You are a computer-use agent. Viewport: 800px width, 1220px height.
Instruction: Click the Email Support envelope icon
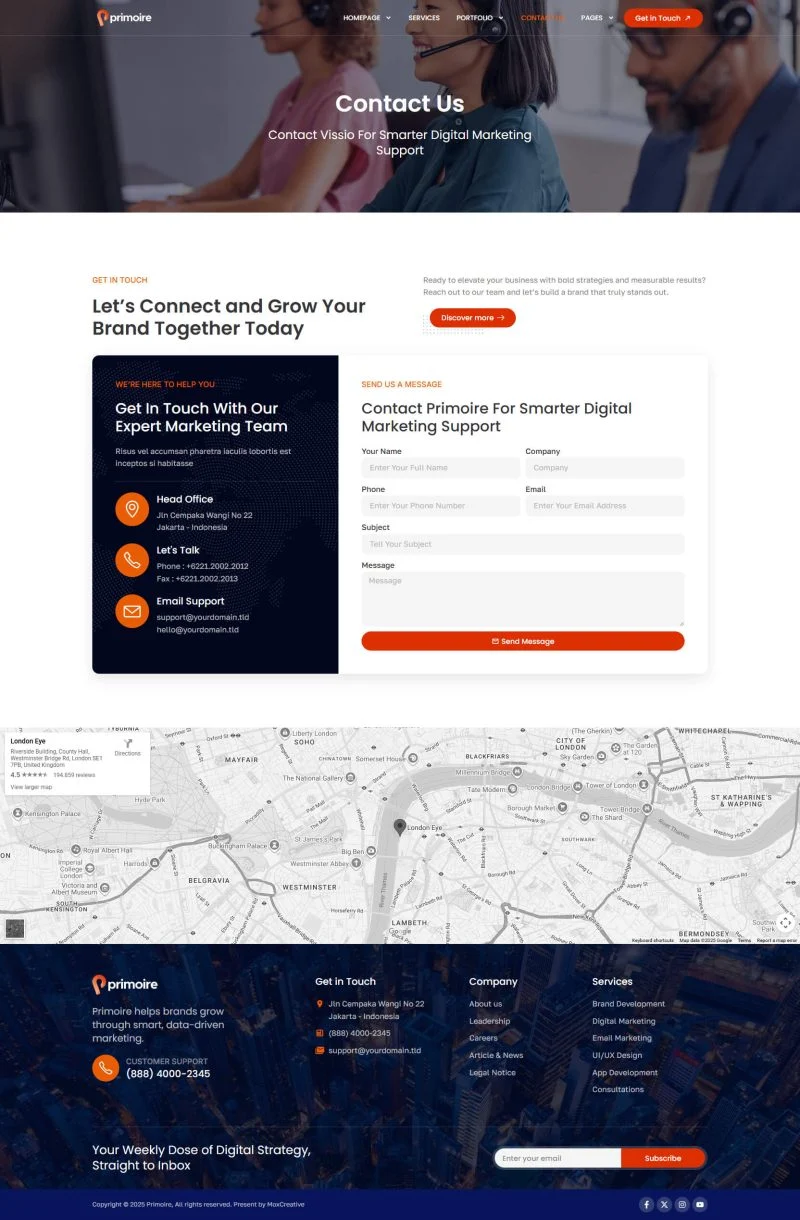pos(132,611)
